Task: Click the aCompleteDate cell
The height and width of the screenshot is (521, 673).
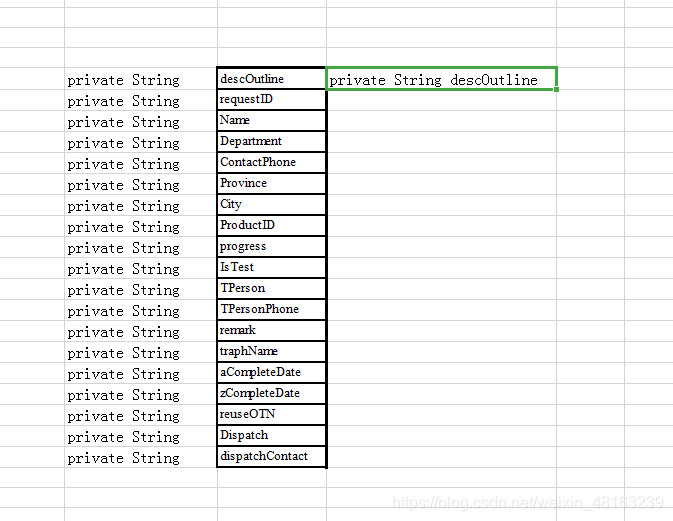Action: click(271, 373)
